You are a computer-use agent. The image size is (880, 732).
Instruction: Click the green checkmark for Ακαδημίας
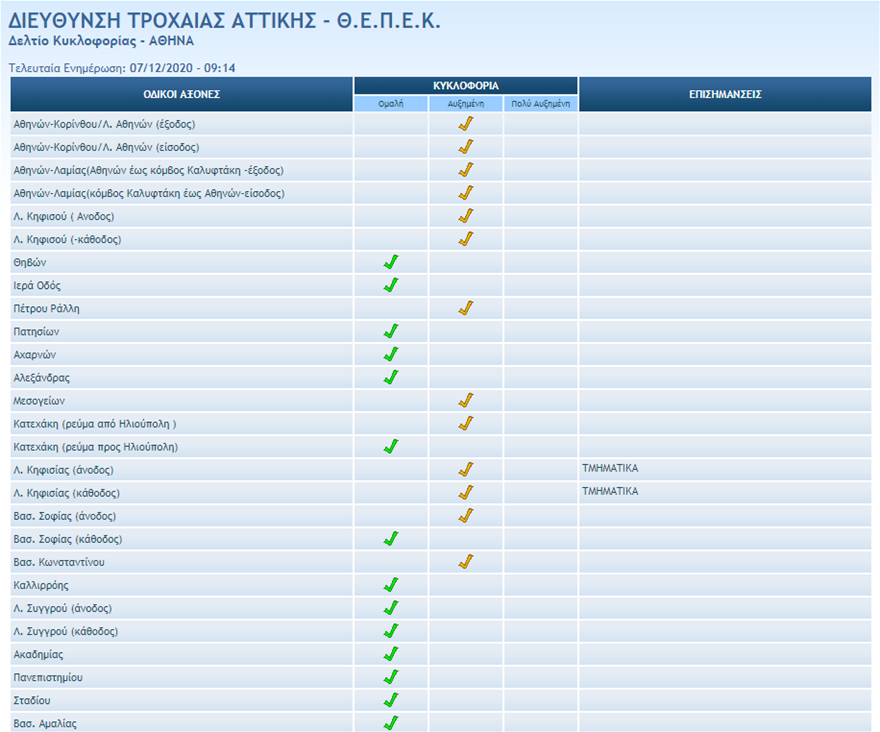tap(391, 654)
